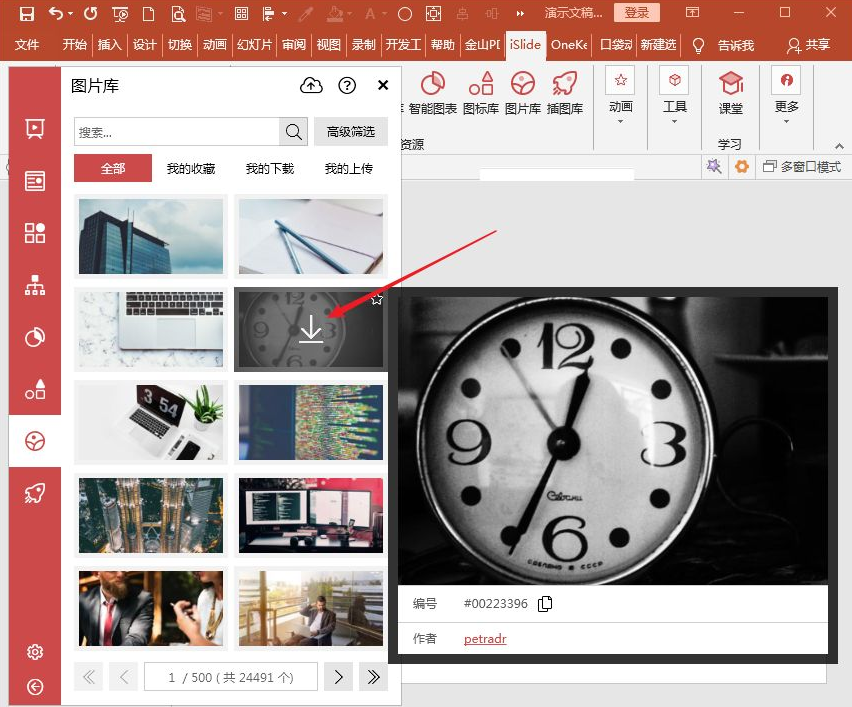Open the 插入 ribbon tab
The width and height of the screenshot is (852, 707).
click(109, 45)
